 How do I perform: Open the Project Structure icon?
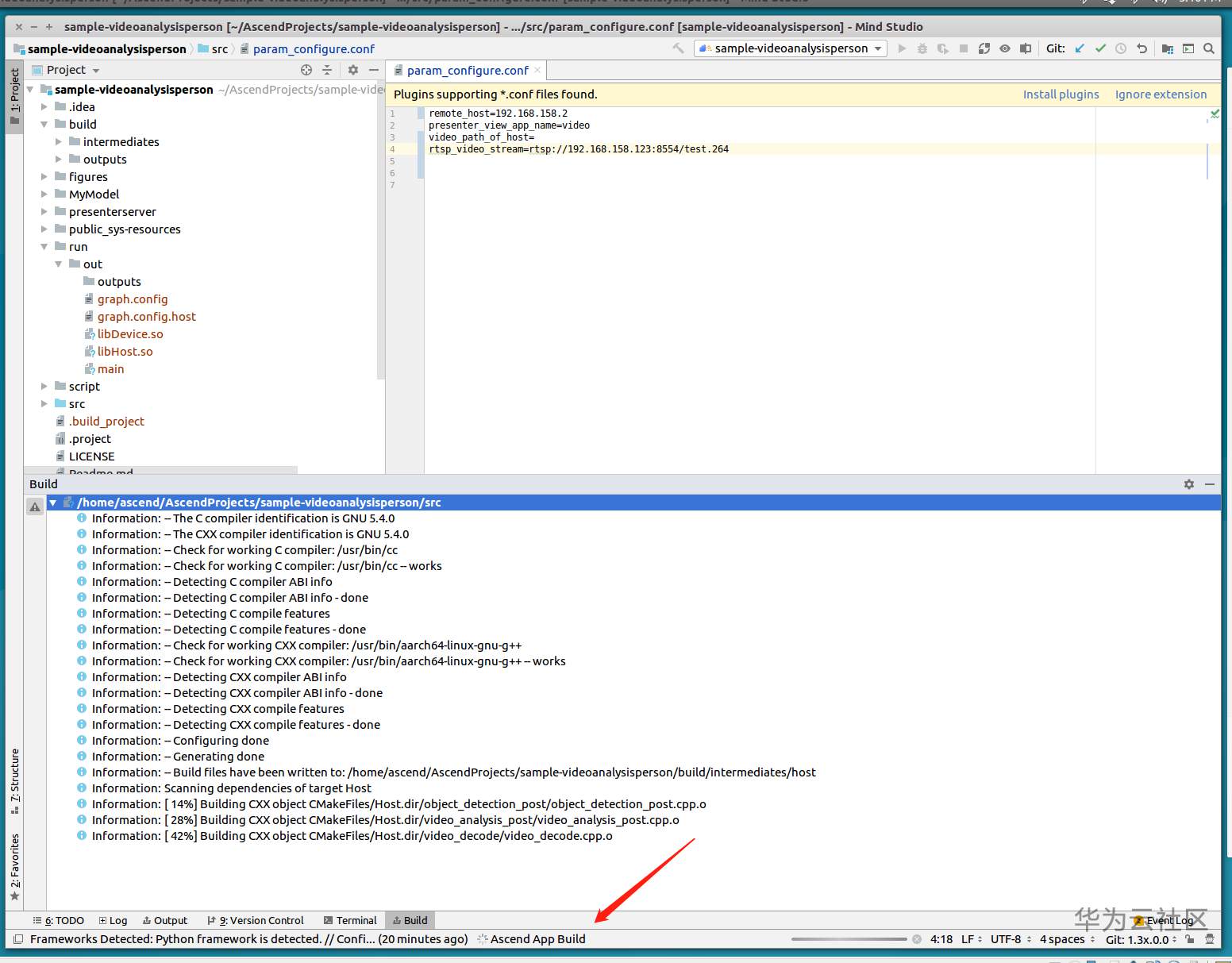(1168, 48)
